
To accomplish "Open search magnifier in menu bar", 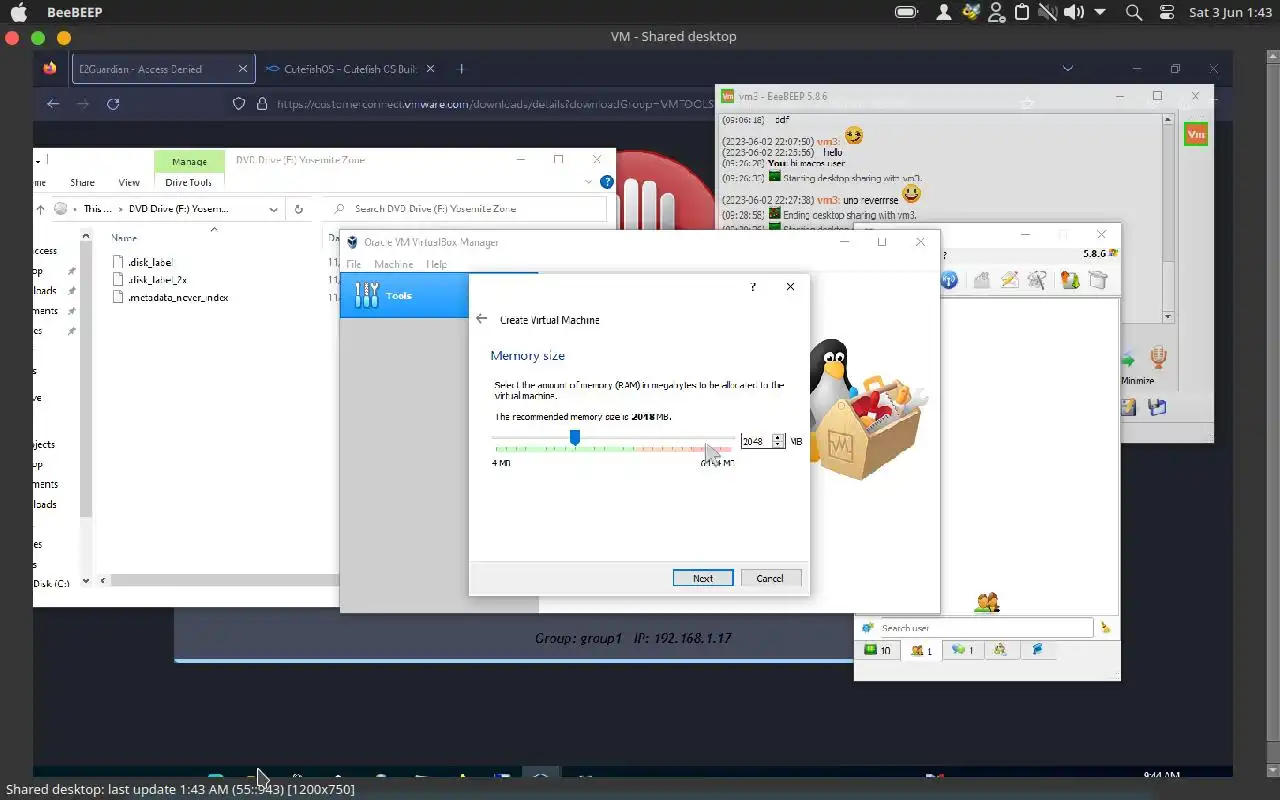I will pyautogui.click(x=1133, y=12).
